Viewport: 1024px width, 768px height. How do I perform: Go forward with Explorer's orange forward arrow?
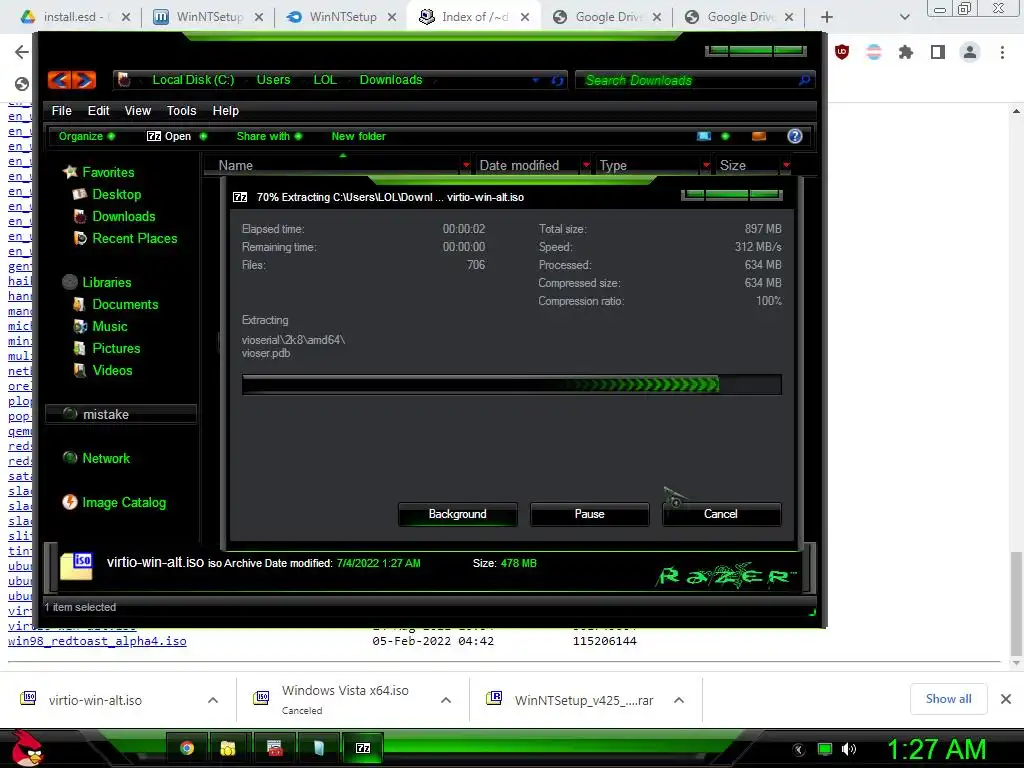point(84,80)
